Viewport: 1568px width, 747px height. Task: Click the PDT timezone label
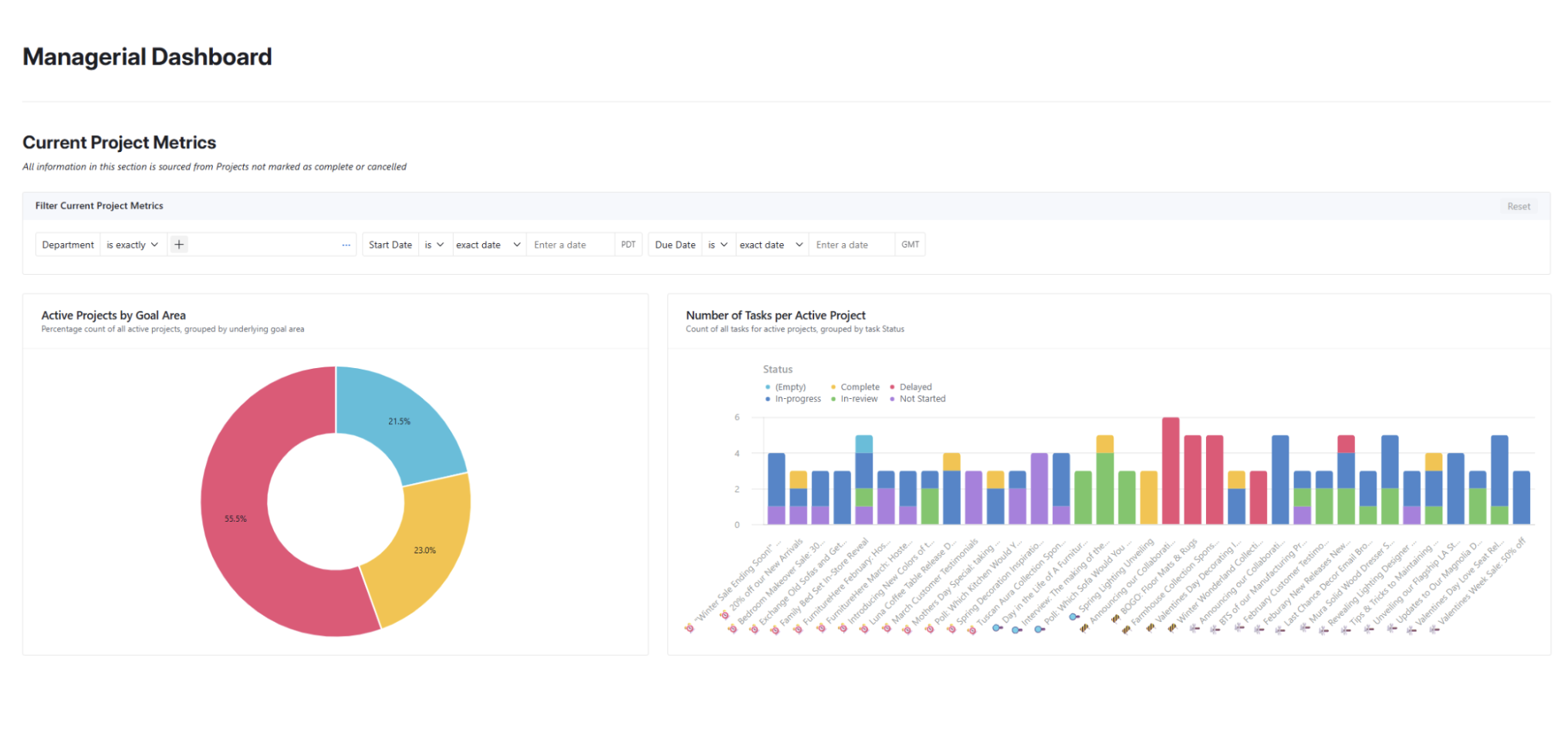(628, 244)
